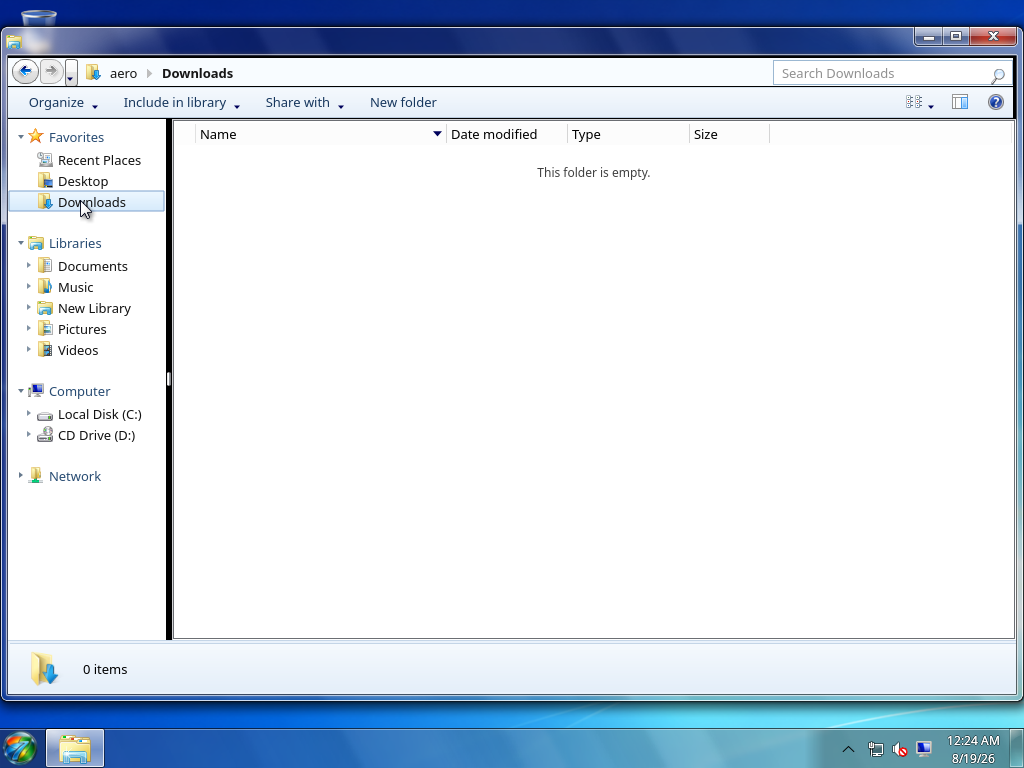Sort by the Type column header
The width and height of the screenshot is (1024, 768).
[x=628, y=134]
